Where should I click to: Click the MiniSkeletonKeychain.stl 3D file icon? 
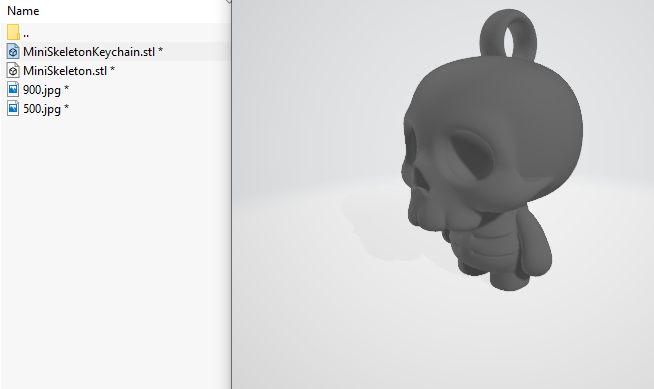tap(13, 51)
